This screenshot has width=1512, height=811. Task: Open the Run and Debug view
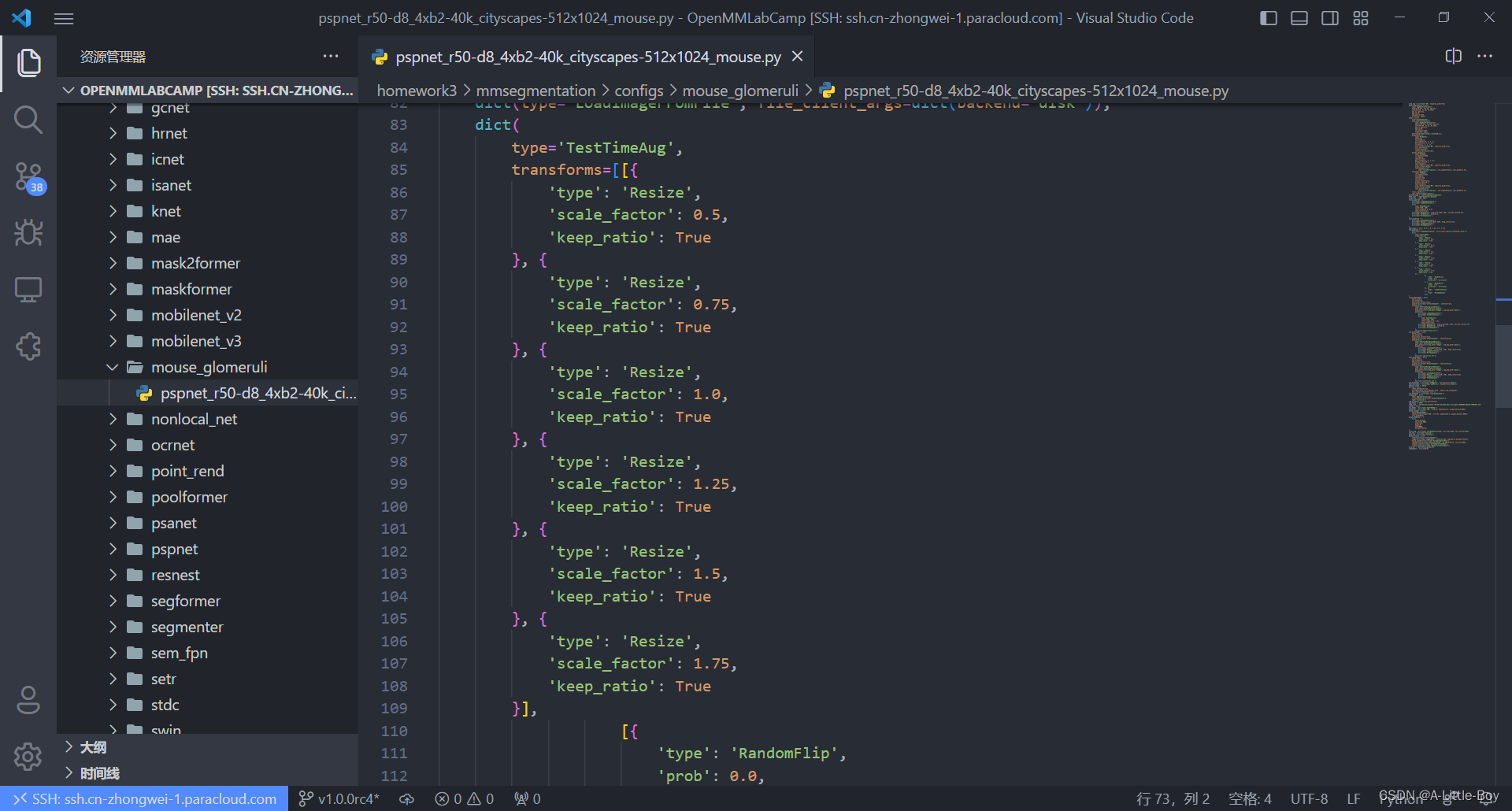click(28, 233)
